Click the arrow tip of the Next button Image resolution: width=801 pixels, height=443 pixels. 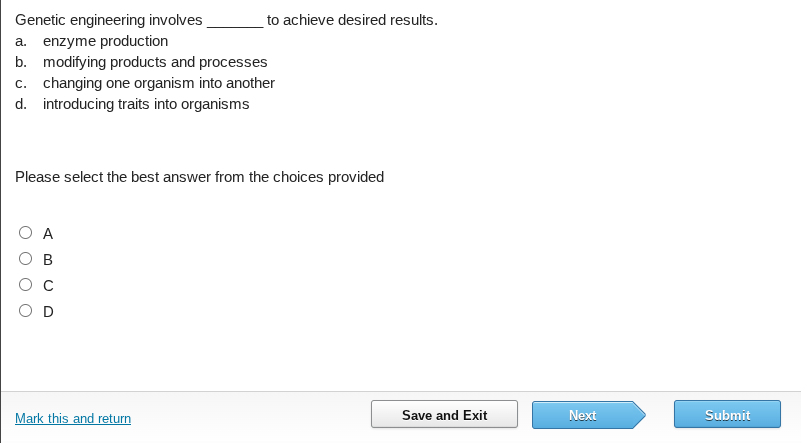point(639,414)
